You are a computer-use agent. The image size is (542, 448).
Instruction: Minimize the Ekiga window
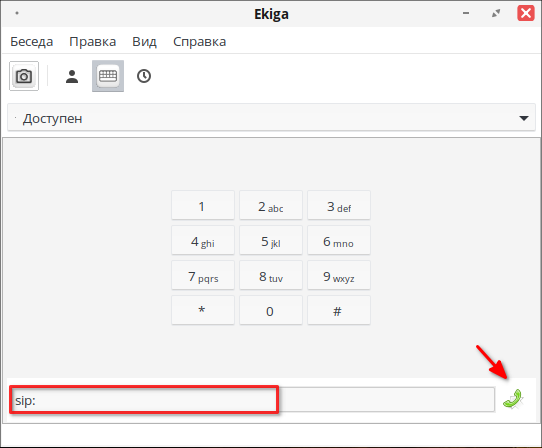tap(466, 13)
